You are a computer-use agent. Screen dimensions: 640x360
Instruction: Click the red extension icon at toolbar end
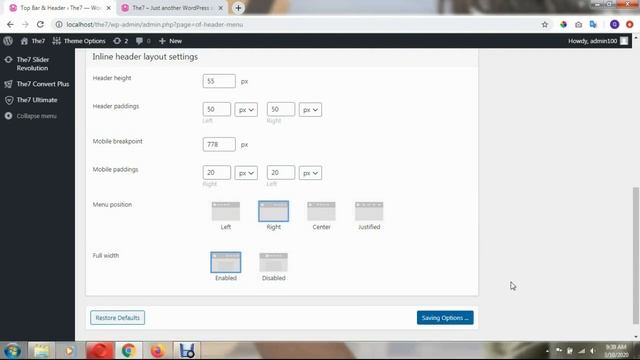(629, 24)
